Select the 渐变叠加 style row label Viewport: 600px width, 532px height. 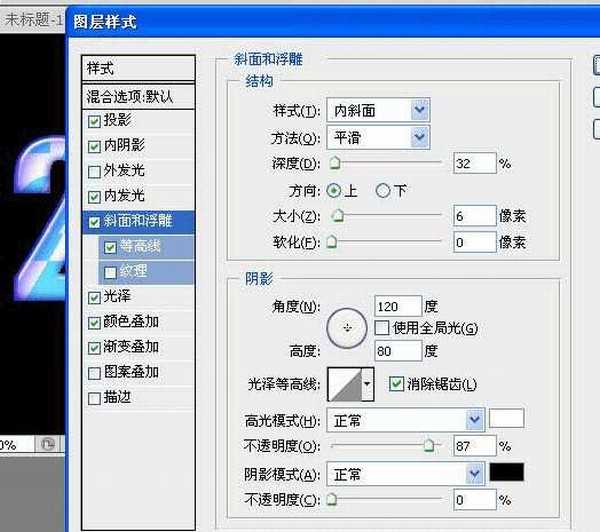(x=131, y=347)
